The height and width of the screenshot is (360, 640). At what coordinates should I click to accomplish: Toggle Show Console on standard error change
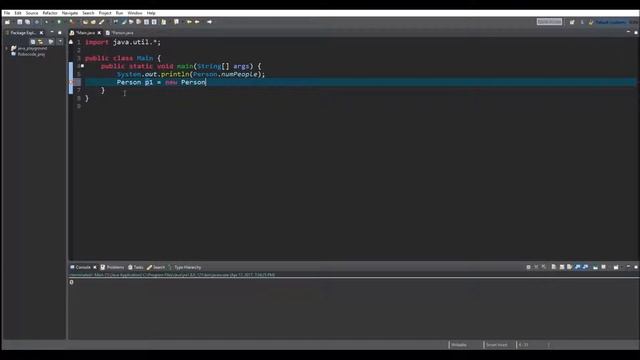[x=585, y=267]
